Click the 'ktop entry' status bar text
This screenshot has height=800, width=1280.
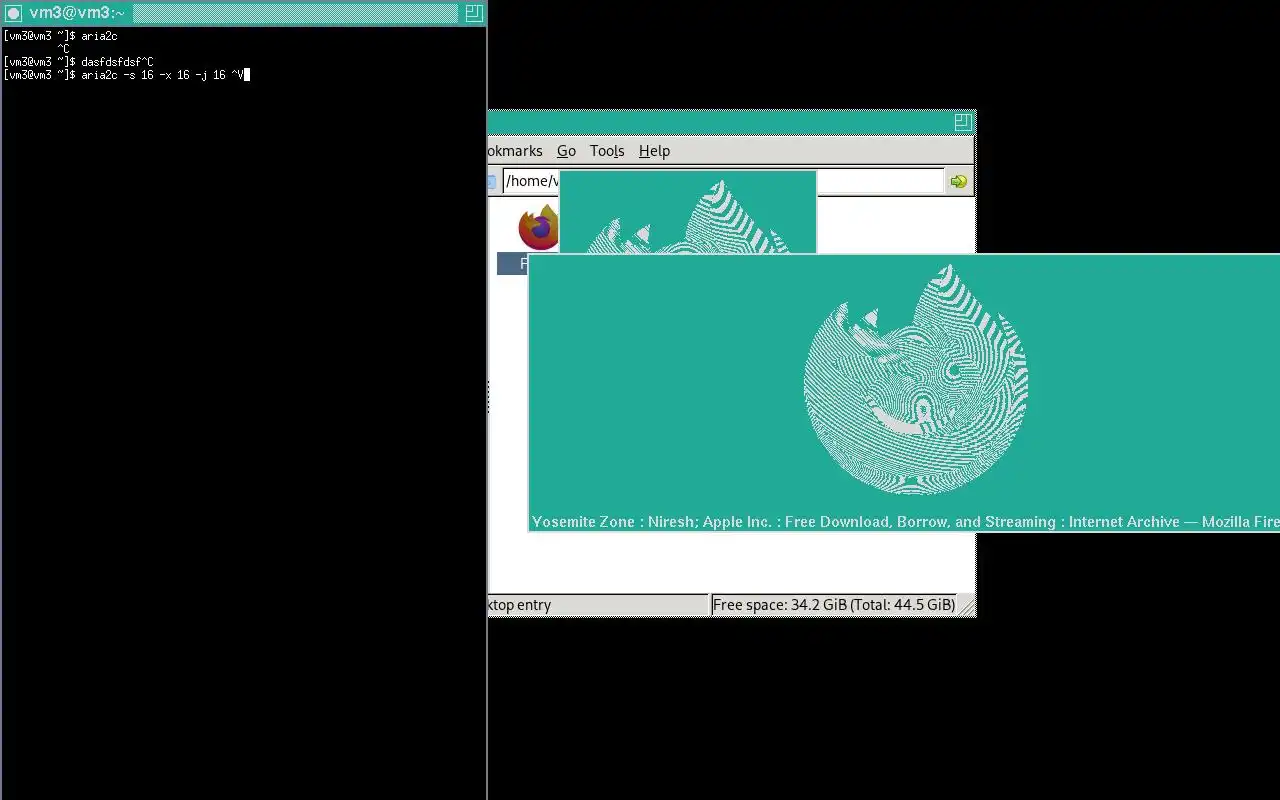519,605
